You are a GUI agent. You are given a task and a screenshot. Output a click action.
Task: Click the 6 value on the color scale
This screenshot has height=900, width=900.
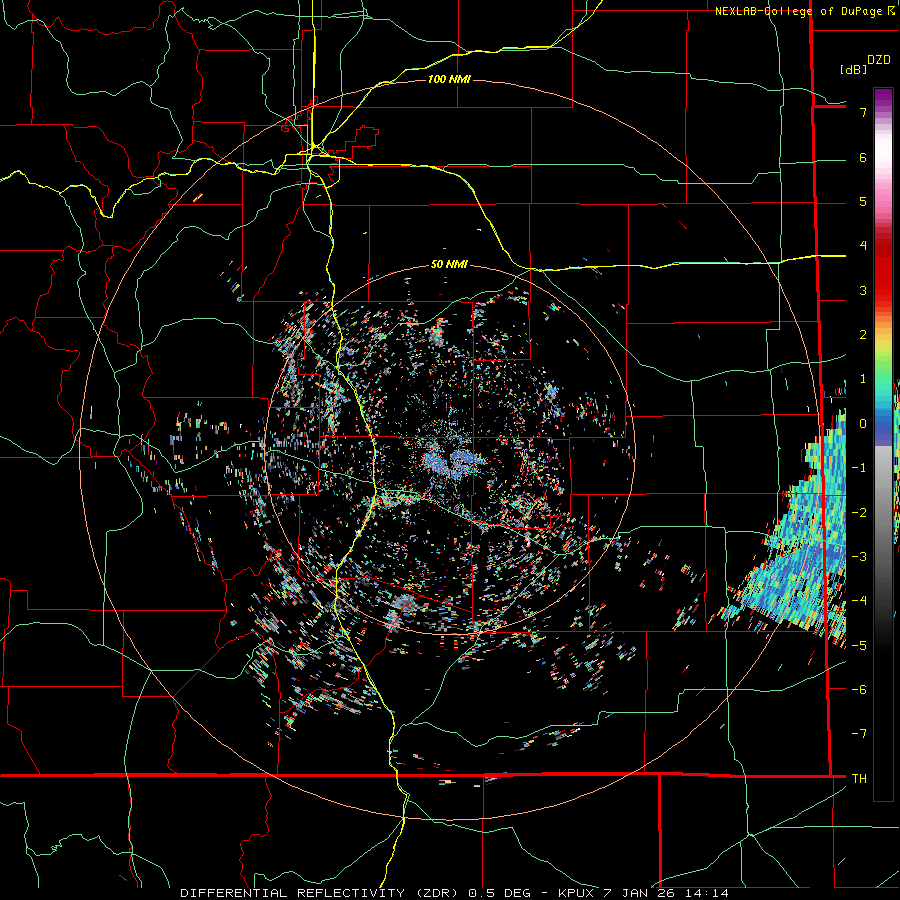[x=863, y=157]
